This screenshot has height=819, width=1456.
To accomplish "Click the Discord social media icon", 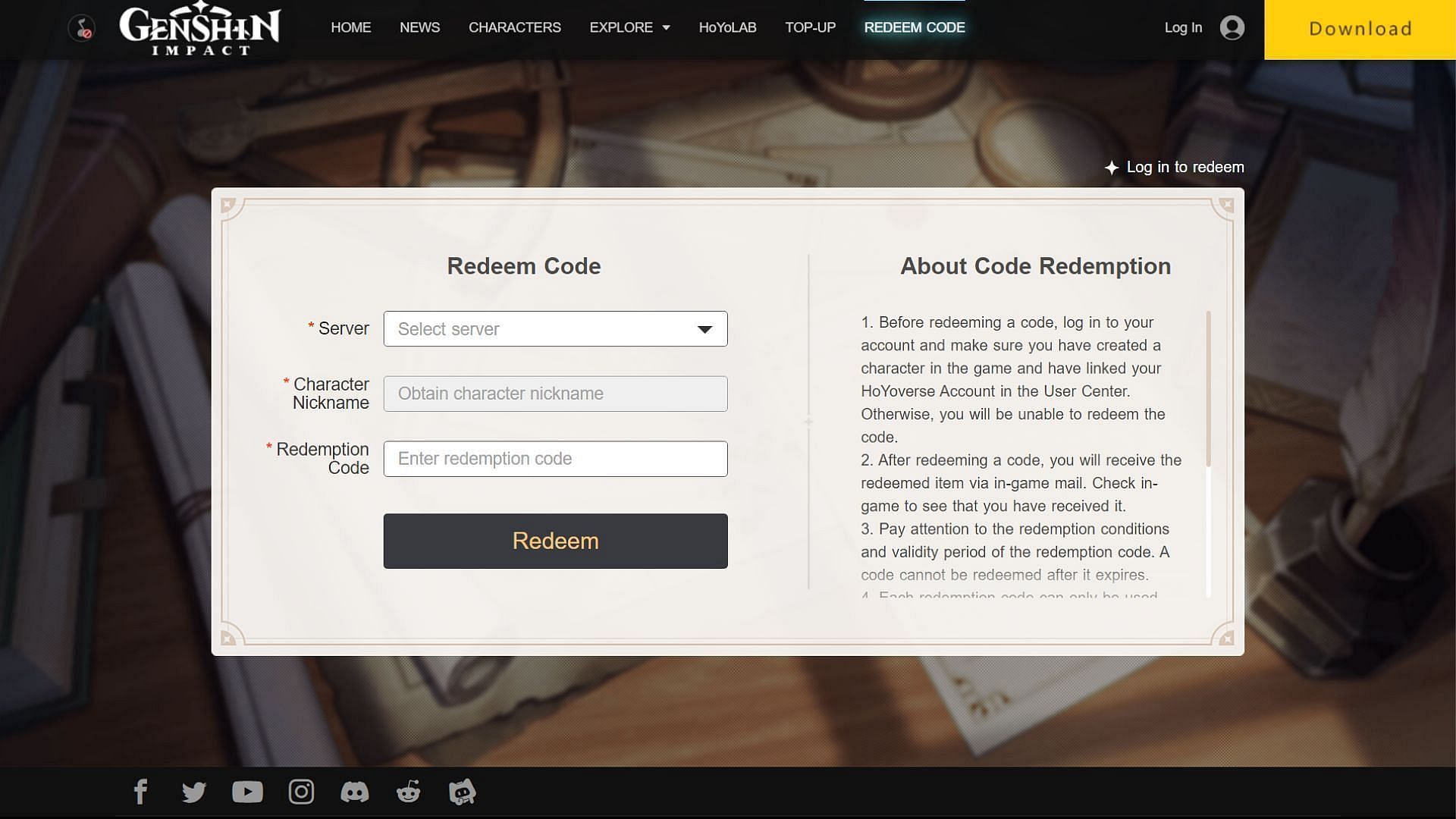I will pyautogui.click(x=354, y=791).
